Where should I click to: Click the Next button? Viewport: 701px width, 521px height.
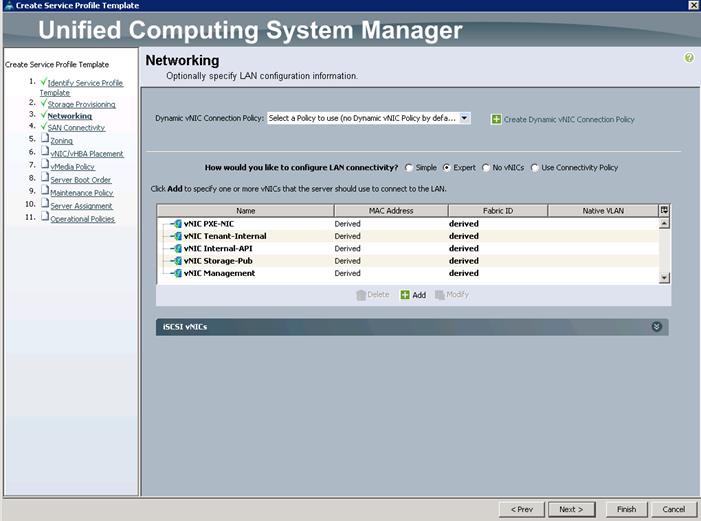click(x=571, y=509)
